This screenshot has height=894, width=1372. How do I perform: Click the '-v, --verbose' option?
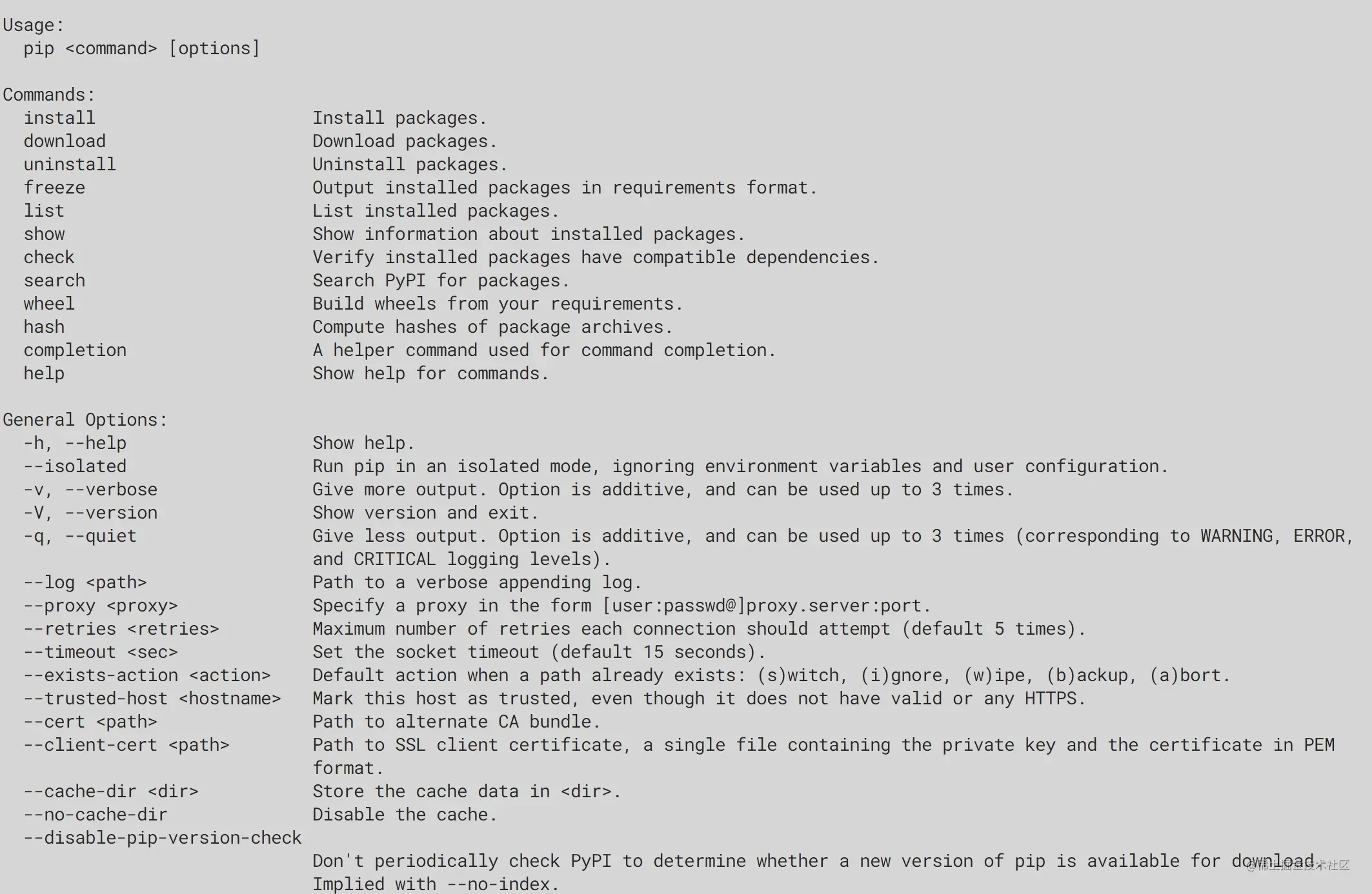90,490
